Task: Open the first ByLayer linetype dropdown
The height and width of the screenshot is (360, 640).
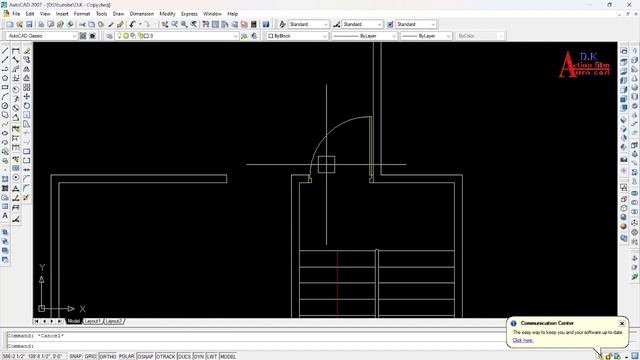Action: (364, 36)
